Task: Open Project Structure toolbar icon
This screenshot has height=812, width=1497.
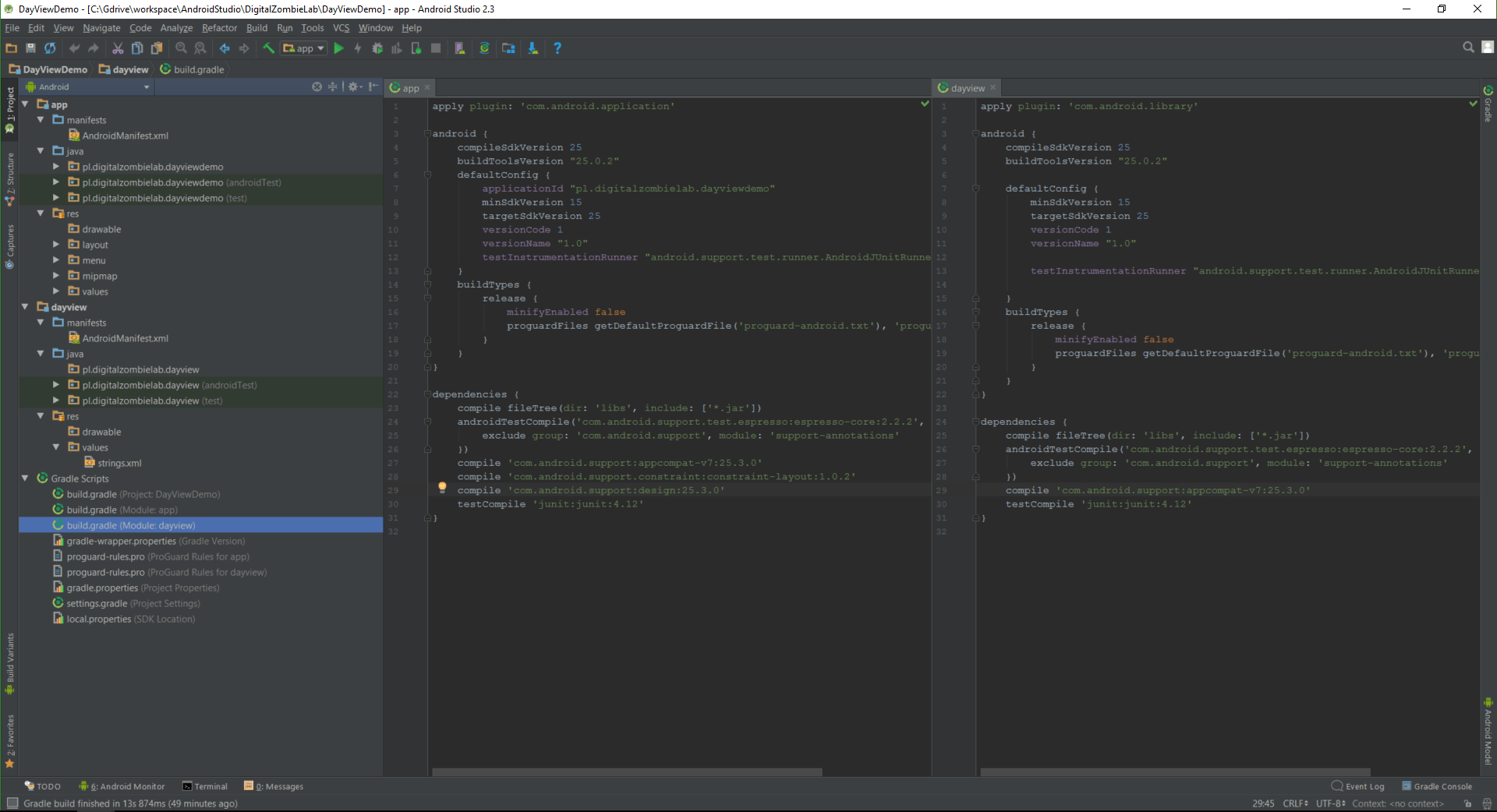Action: pyautogui.click(x=508, y=48)
